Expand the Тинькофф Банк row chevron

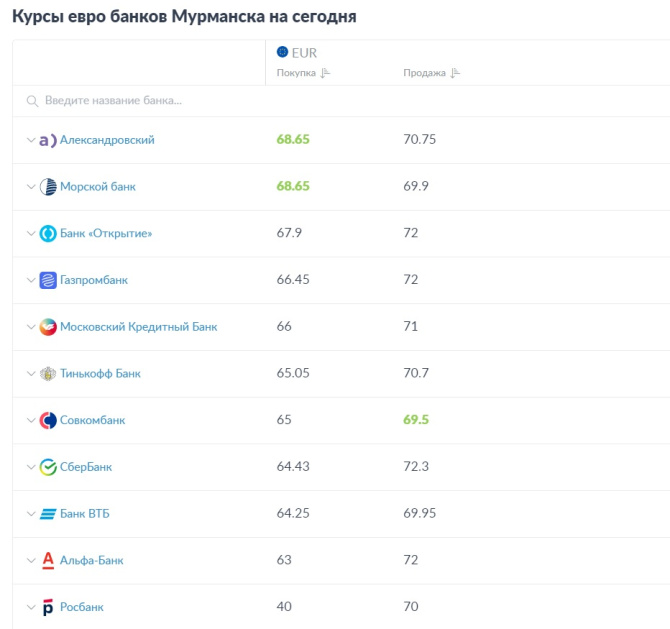tap(30, 374)
